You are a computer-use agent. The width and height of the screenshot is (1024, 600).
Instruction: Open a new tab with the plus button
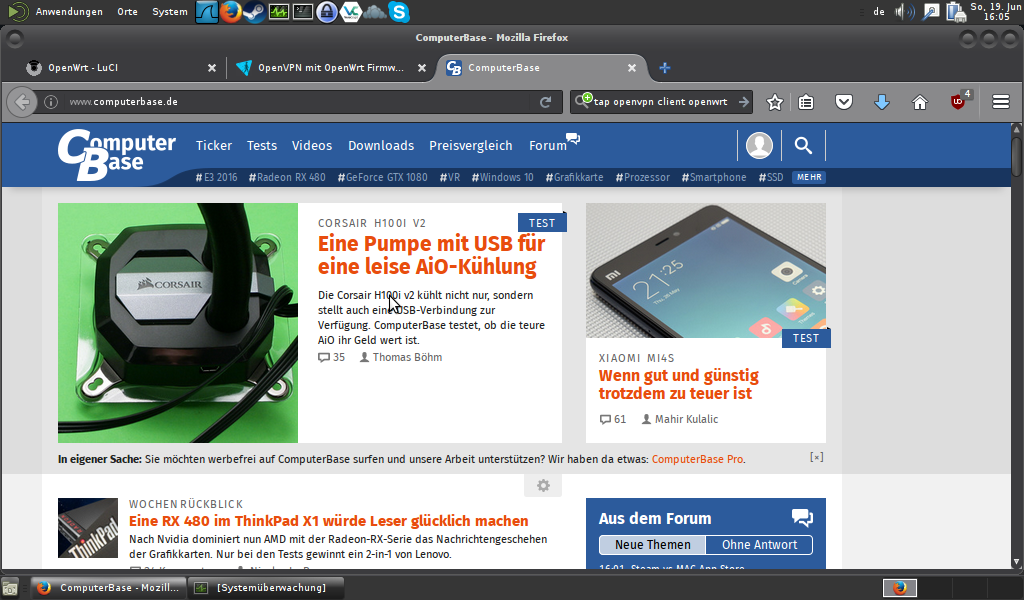(665, 68)
